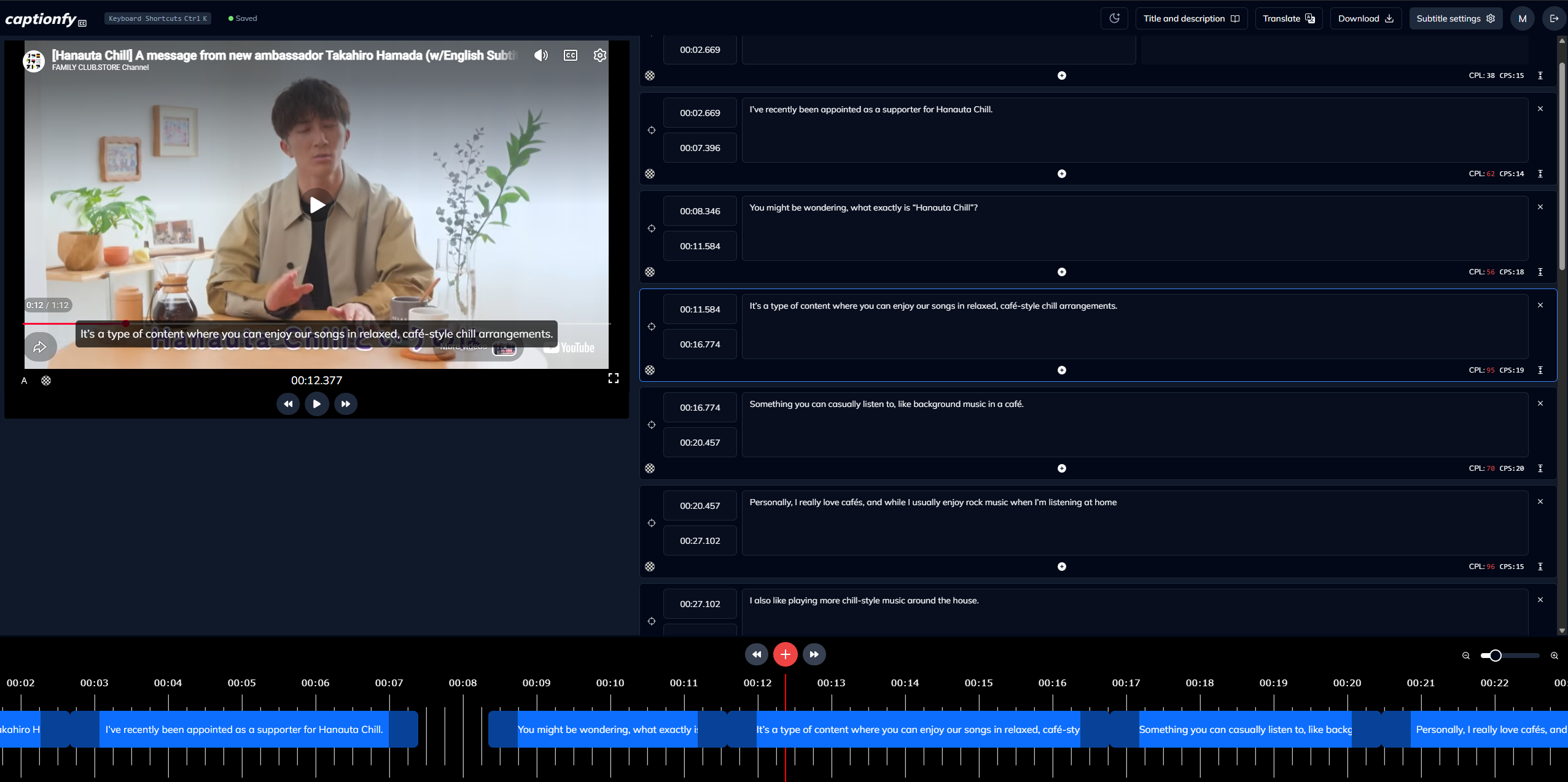Viewport: 1568px width, 782px height.
Task: Rewind using the button below the video
Action: (x=288, y=404)
